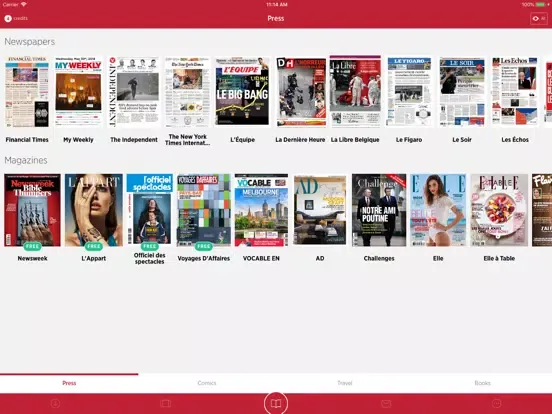
Task: Tap the open-book library icon
Action: (276, 403)
